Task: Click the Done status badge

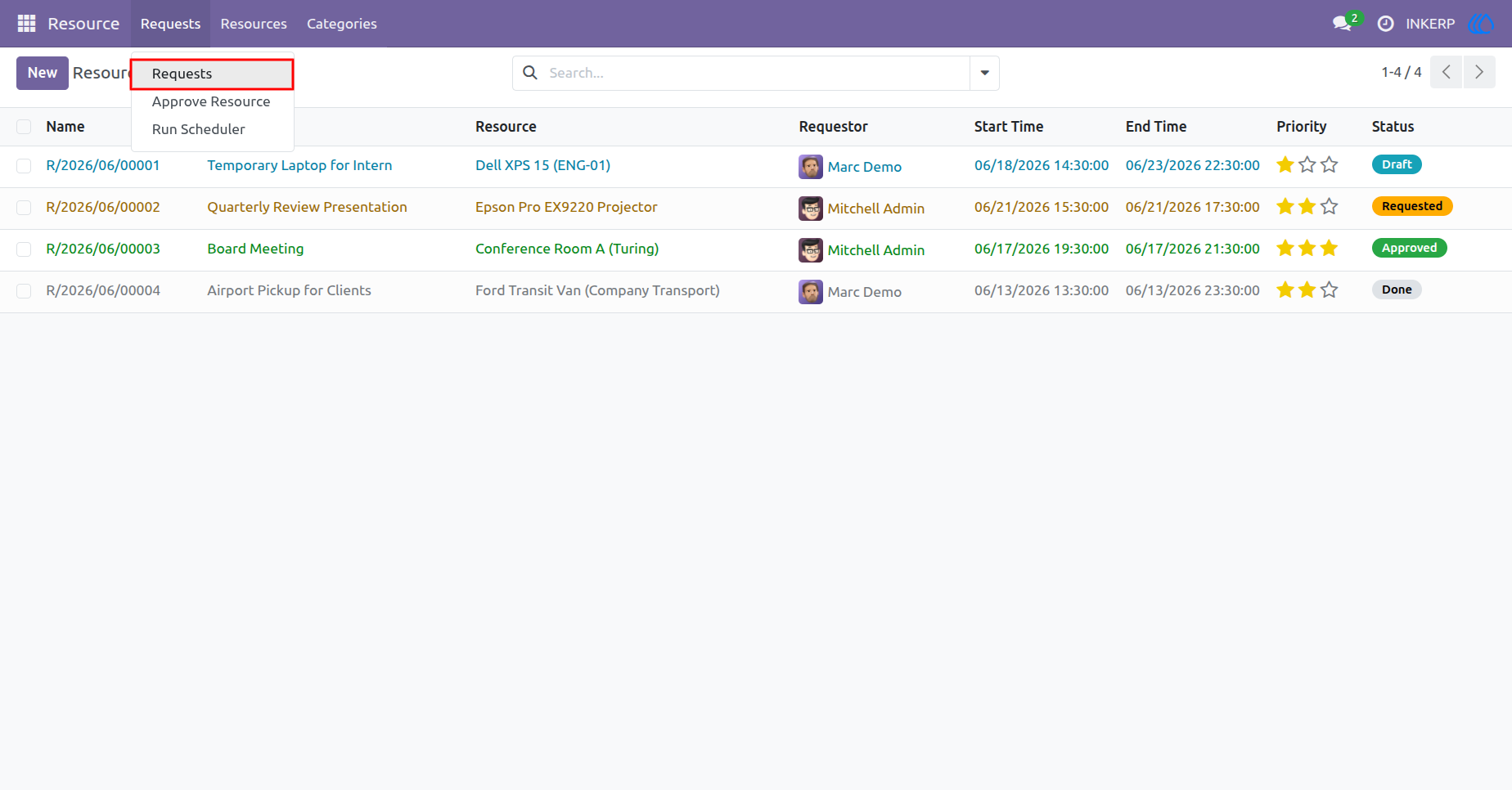Action: (1397, 290)
